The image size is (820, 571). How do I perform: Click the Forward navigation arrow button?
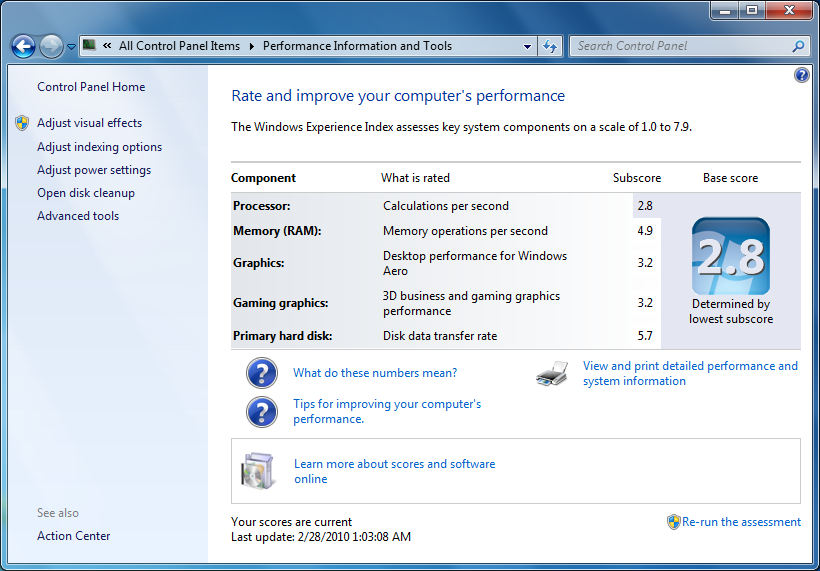[51, 47]
